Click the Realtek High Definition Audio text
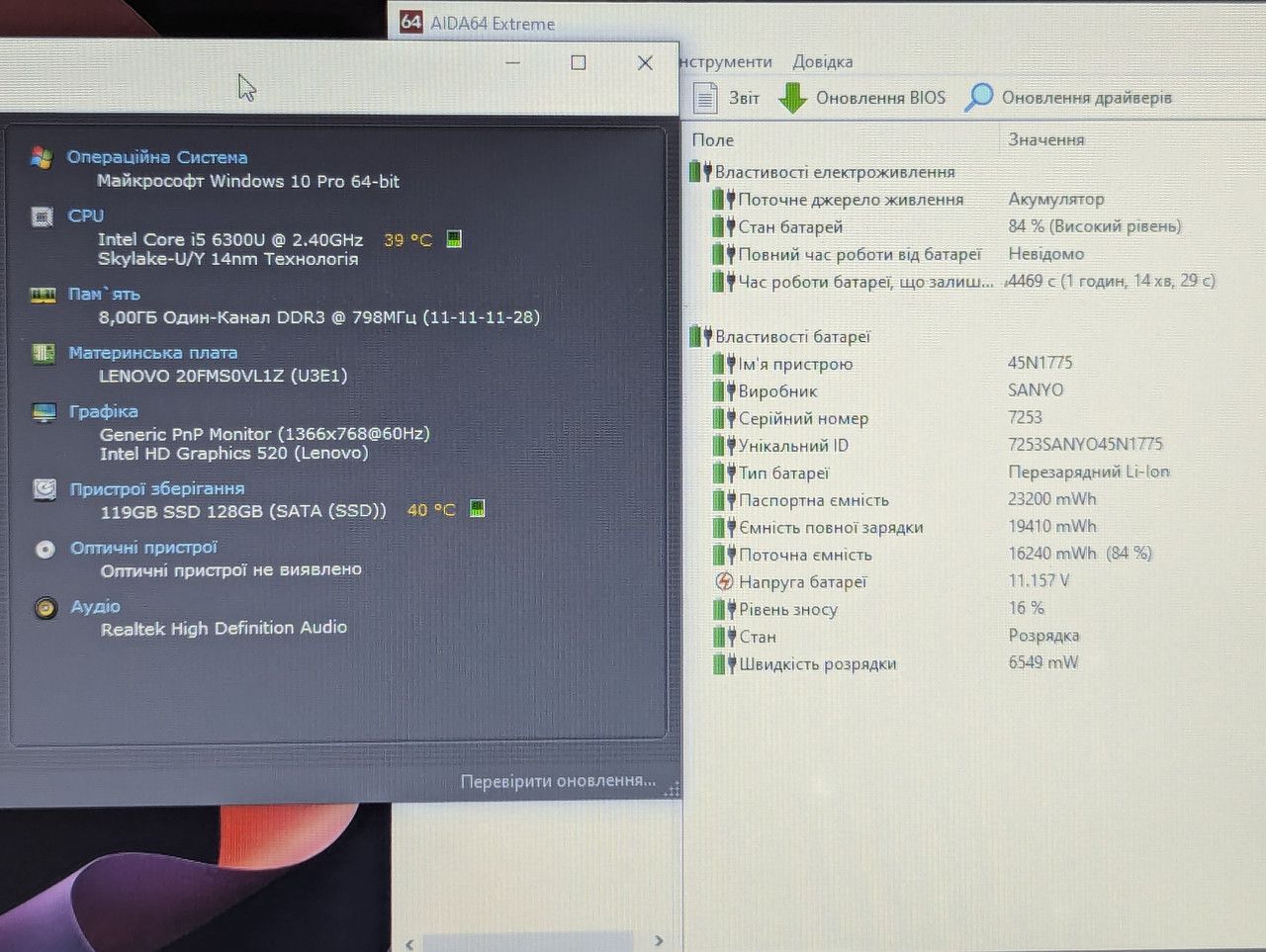The width and height of the screenshot is (1266, 952). pos(224,628)
